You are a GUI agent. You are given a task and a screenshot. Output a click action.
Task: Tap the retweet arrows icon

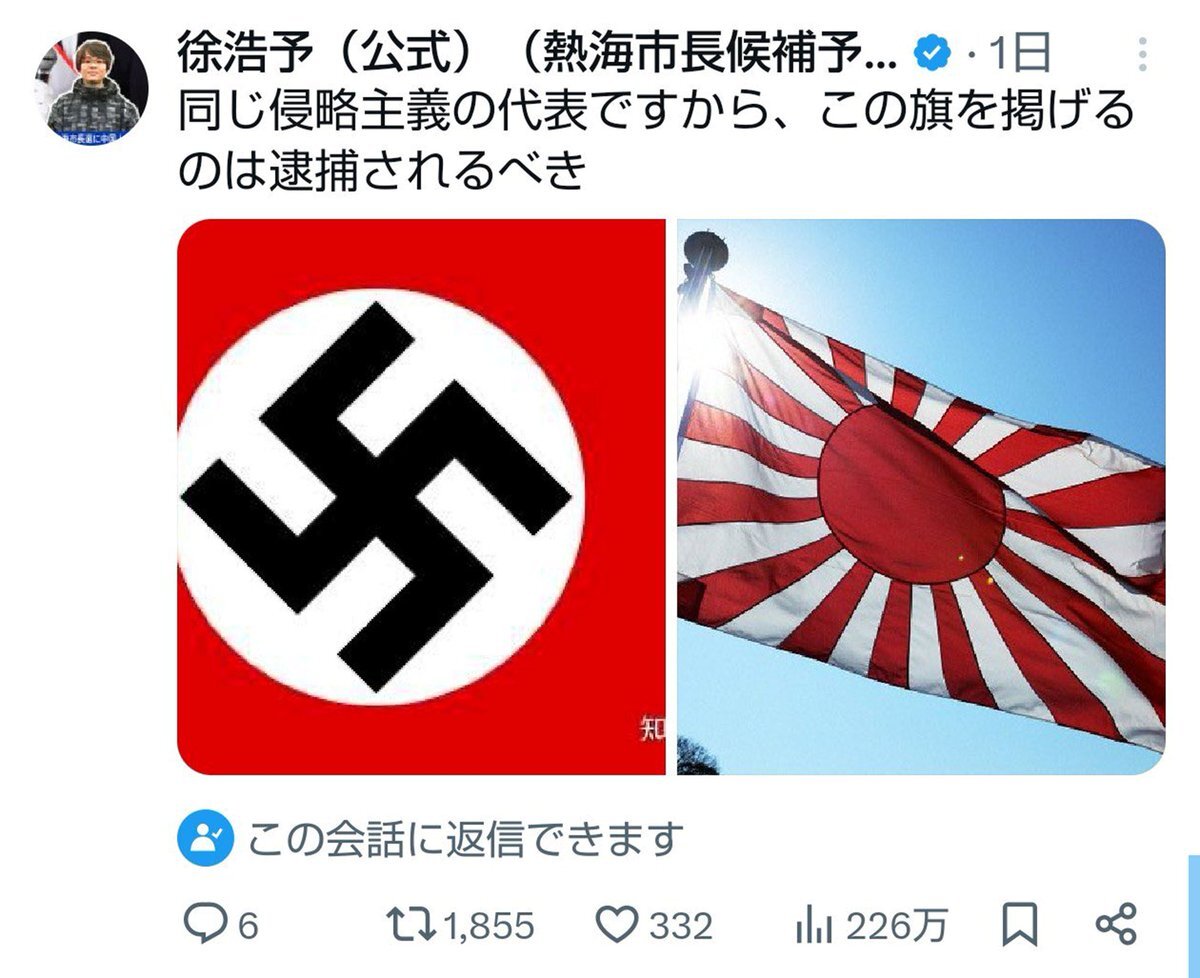point(410,925)
